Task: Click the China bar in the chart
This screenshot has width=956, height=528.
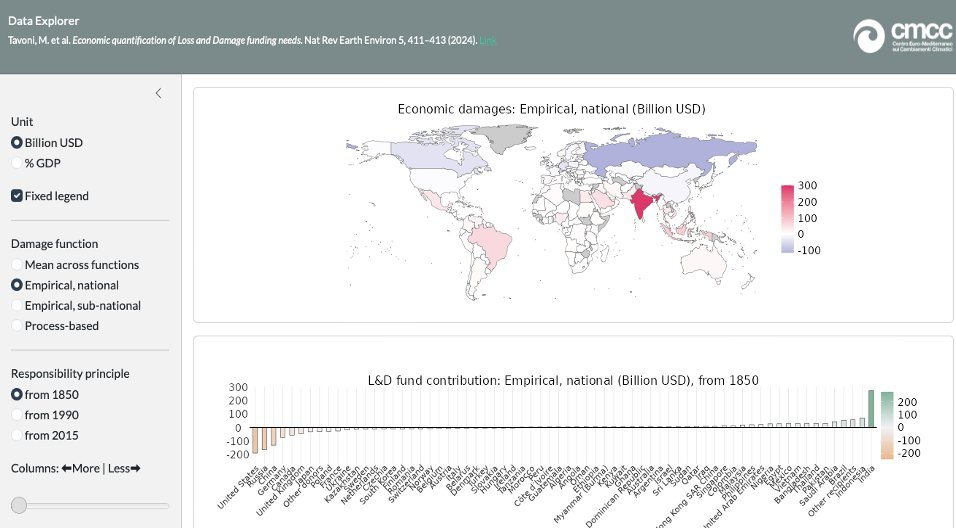Action: [x=273, y=437]
